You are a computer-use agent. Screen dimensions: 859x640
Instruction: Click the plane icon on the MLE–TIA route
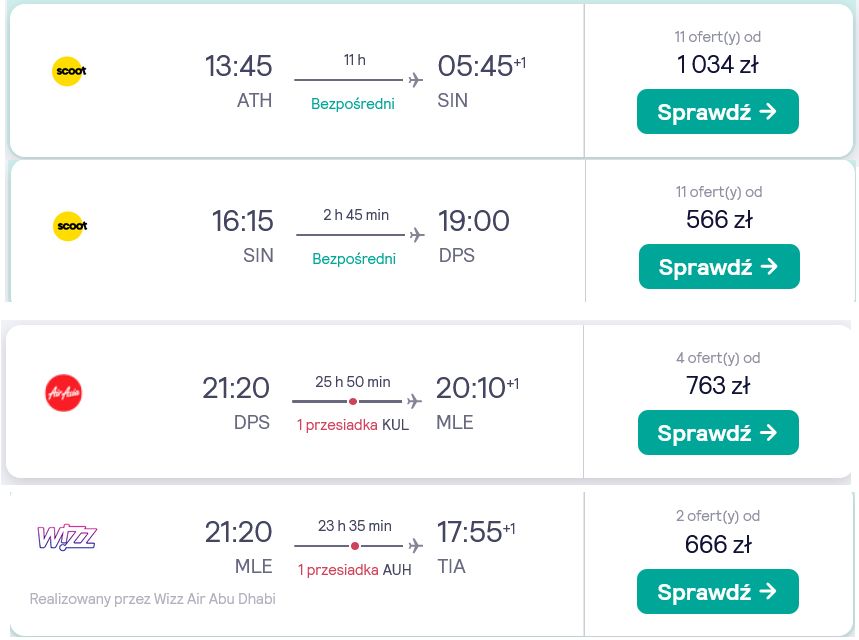coord(416,546)
